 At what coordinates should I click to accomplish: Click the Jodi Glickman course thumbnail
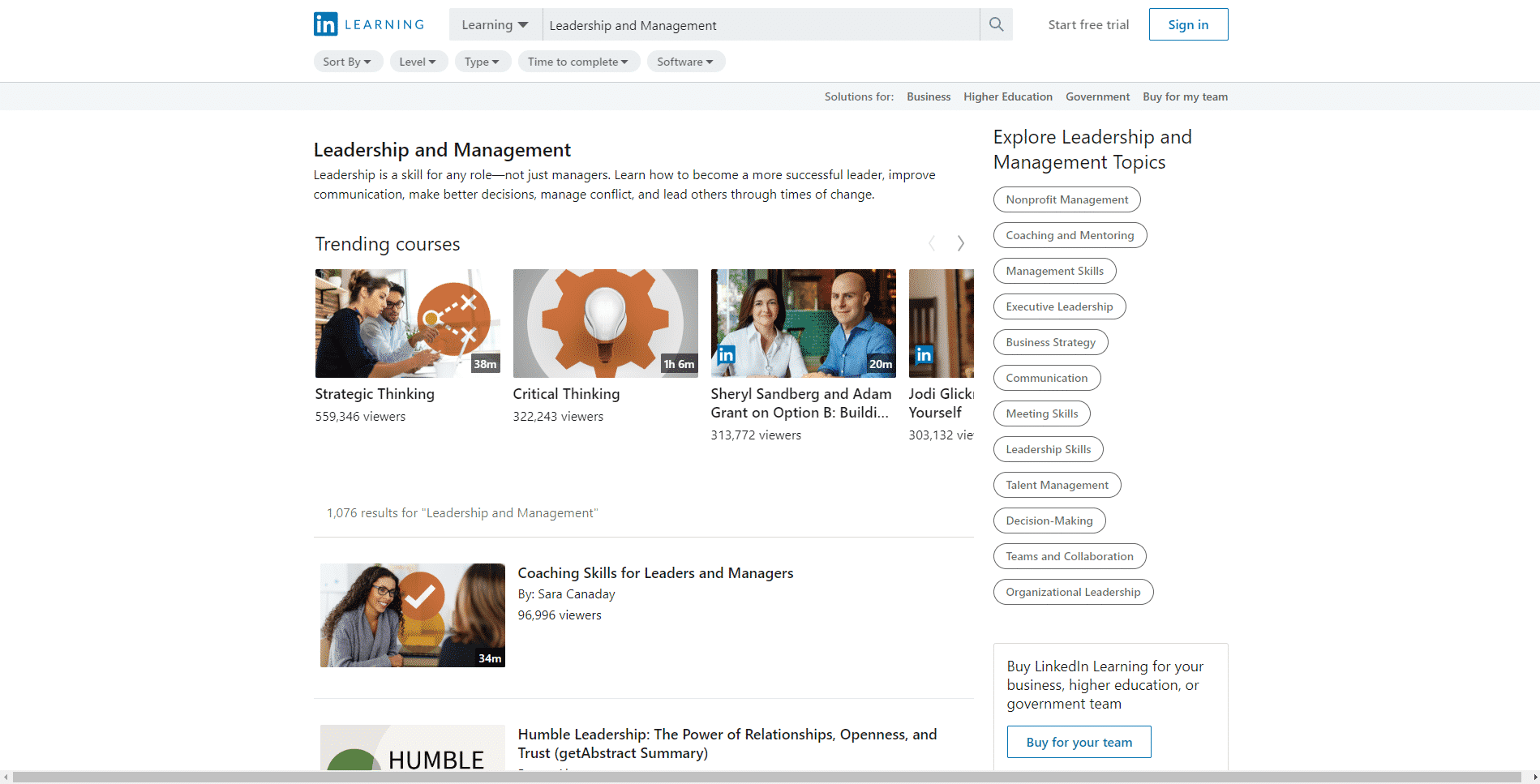pyautogui.click(x=941, y=323)
